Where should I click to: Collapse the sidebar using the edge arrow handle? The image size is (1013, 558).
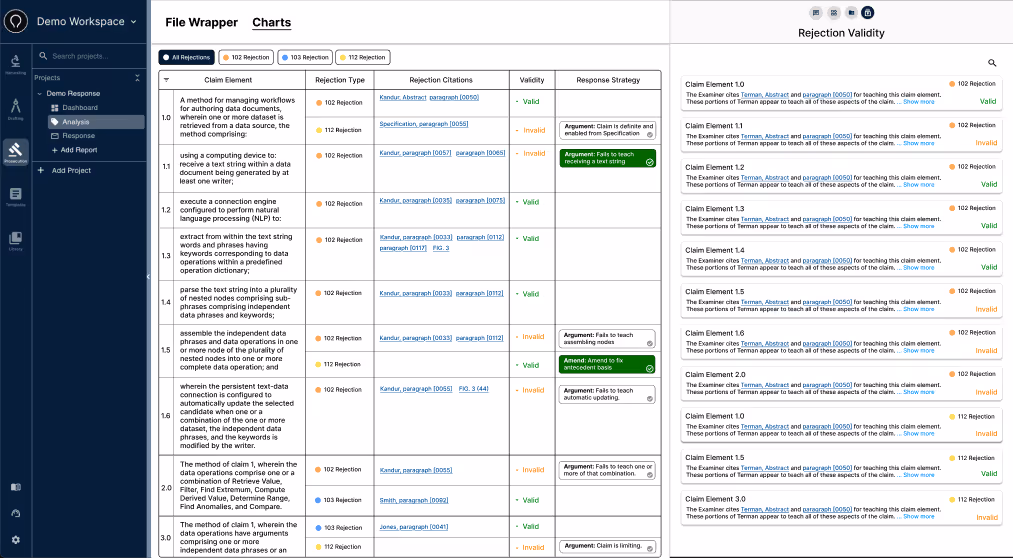click(x=148, y=276)
